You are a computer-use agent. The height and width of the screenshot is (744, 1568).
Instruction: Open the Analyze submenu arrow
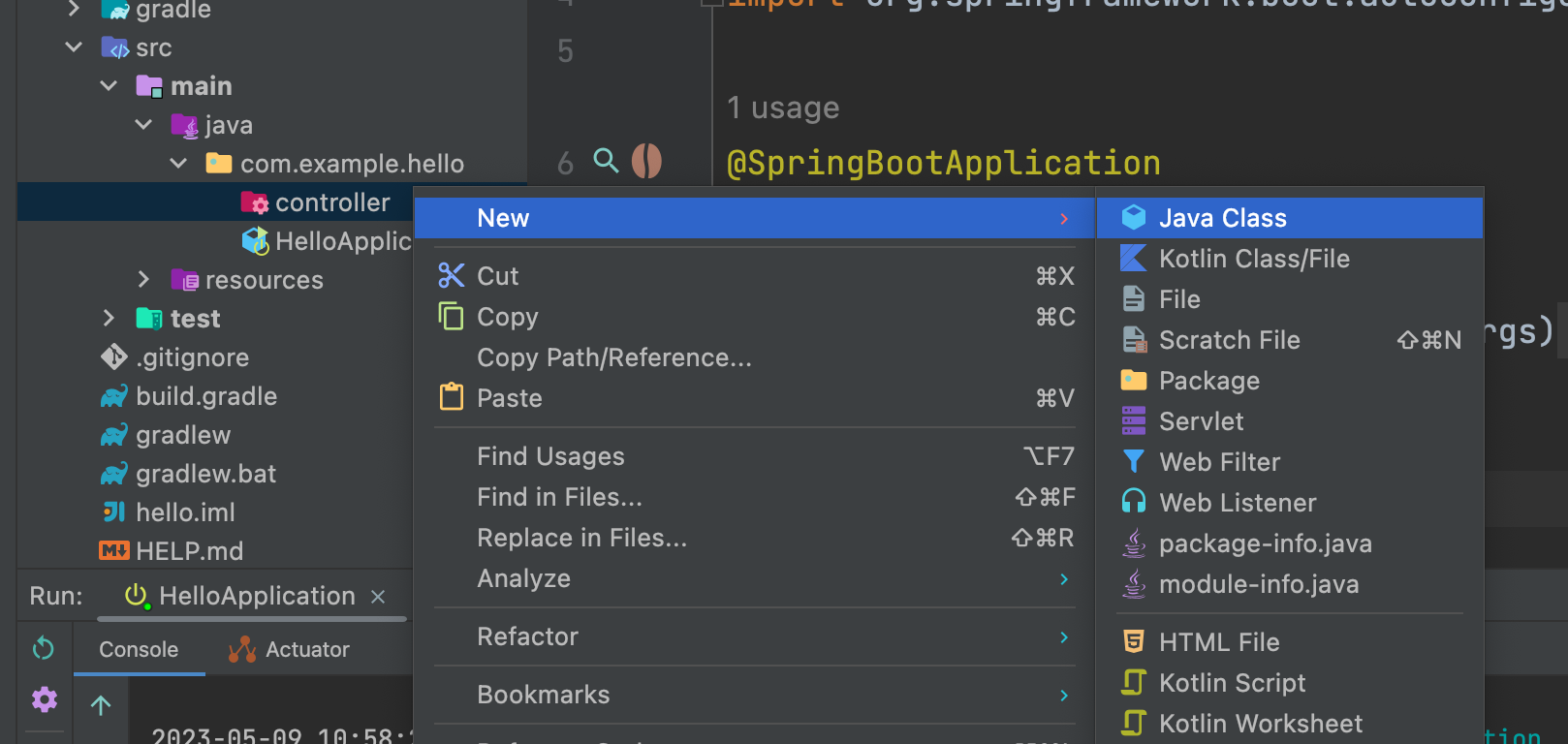(x=1064, y=578)
